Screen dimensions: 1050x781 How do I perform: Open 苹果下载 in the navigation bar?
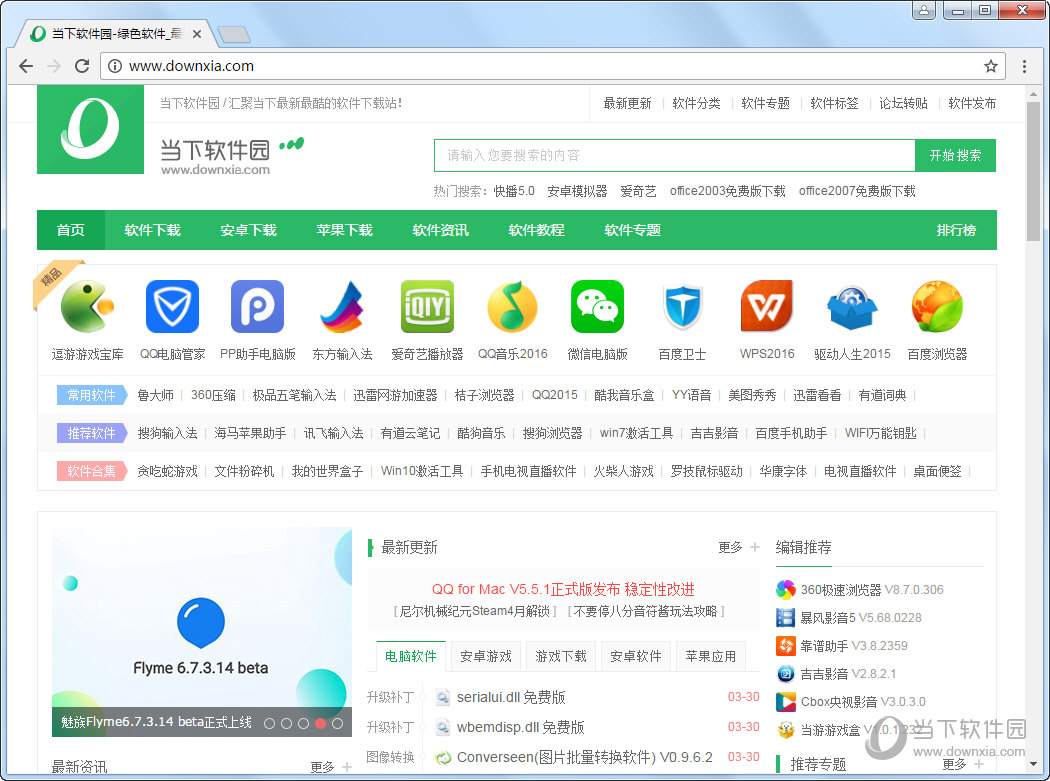coord(344,230)
